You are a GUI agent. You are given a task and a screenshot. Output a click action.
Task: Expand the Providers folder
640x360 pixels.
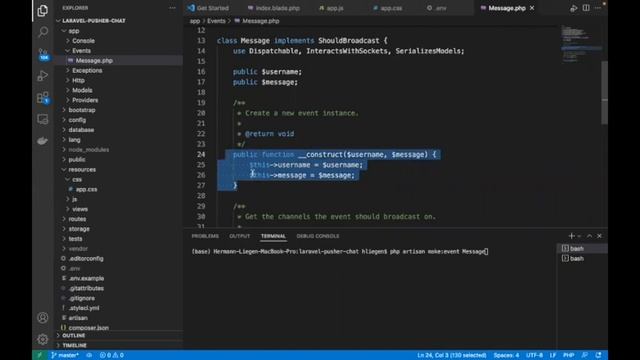pyautogui.click(x=85, y=100)
